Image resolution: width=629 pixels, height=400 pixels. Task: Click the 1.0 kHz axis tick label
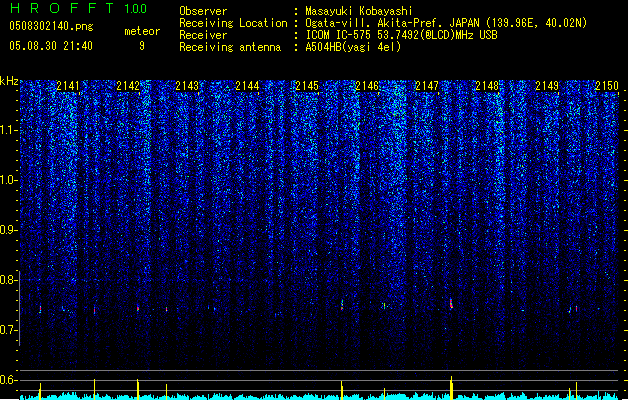click(x=9, y=180)
